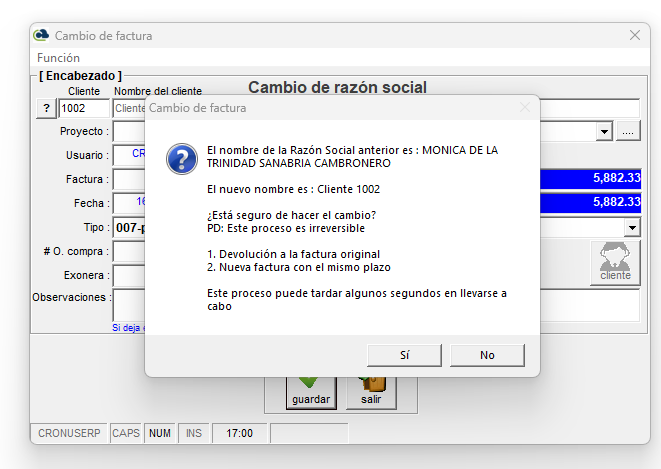Click the cliente person icon button
The image size is (661, 469).
614,262
